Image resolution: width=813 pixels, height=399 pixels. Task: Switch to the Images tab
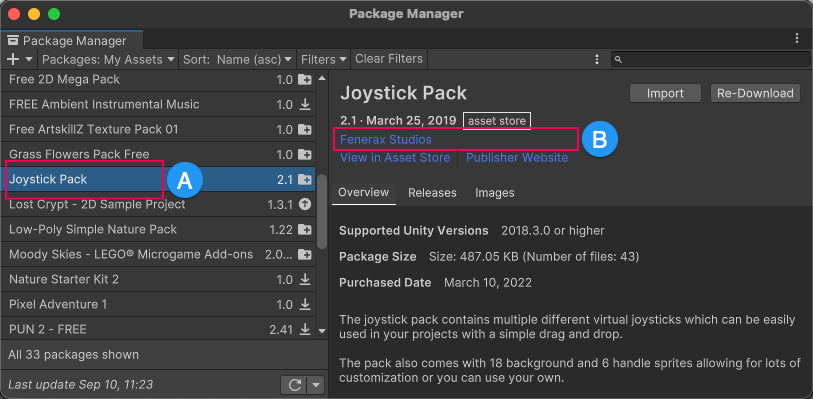495,193
